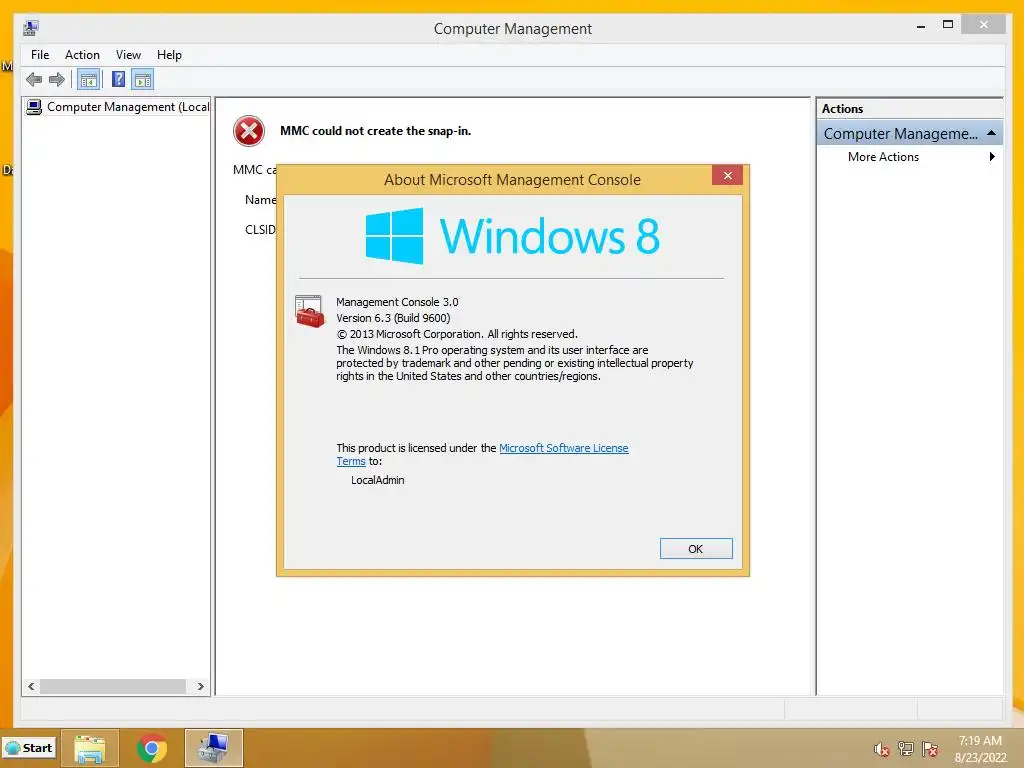Select Computer Management (Local) tree node
Screen dimensions: 1024x768
click(118, 107)
